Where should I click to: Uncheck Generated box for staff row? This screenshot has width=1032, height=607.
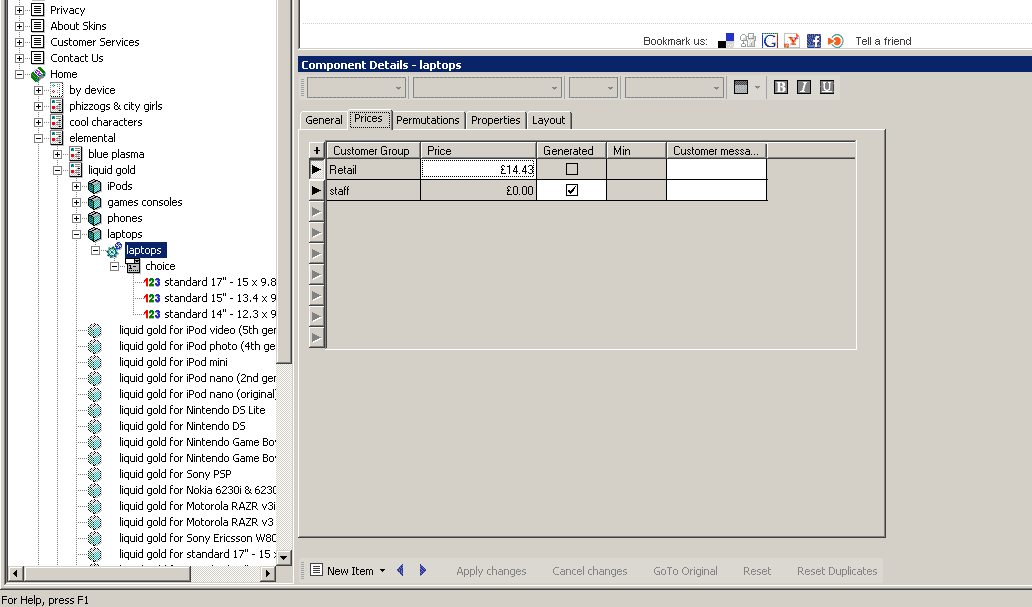coord(572,190)
